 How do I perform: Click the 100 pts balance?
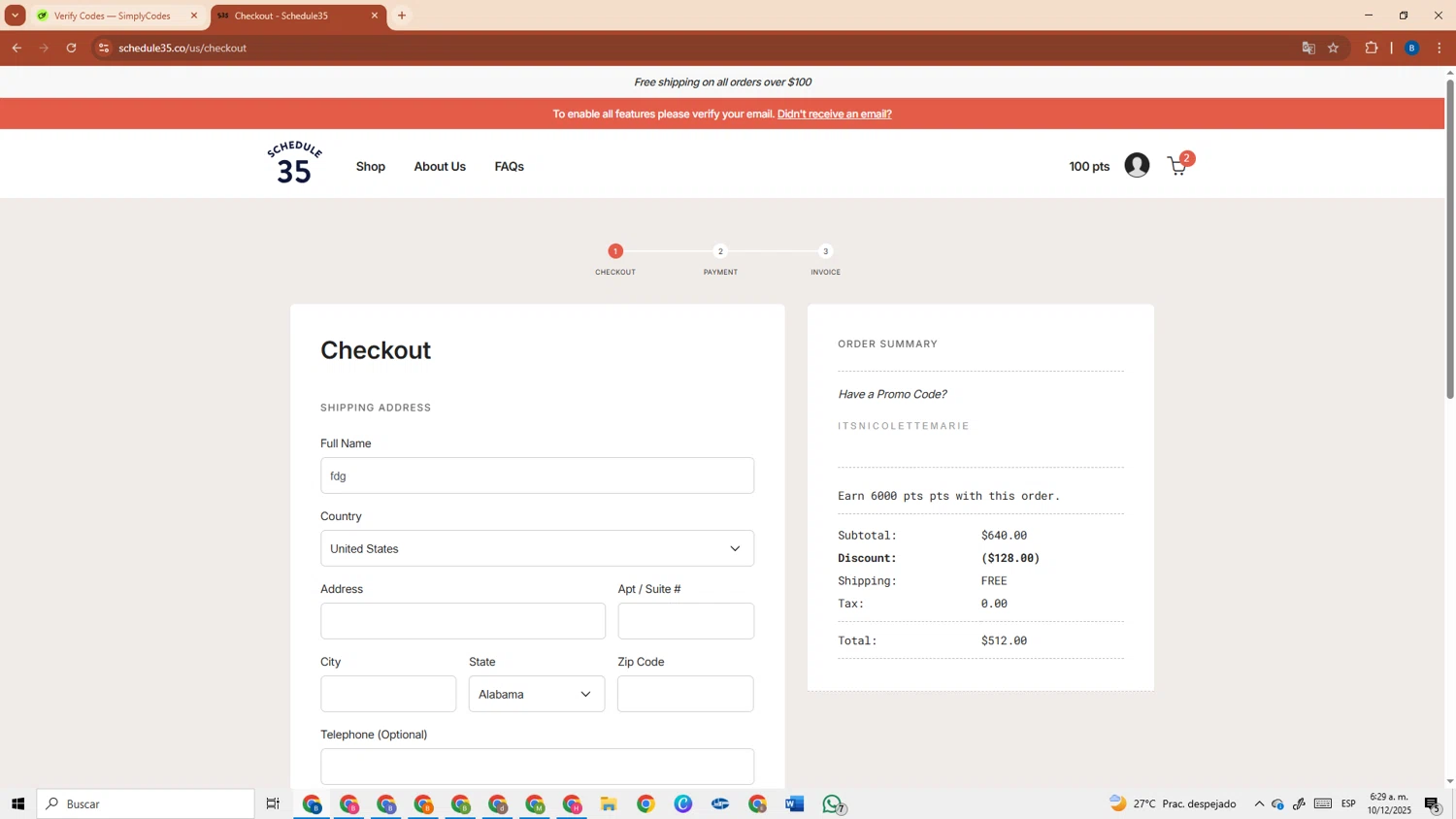(1089, 167)
